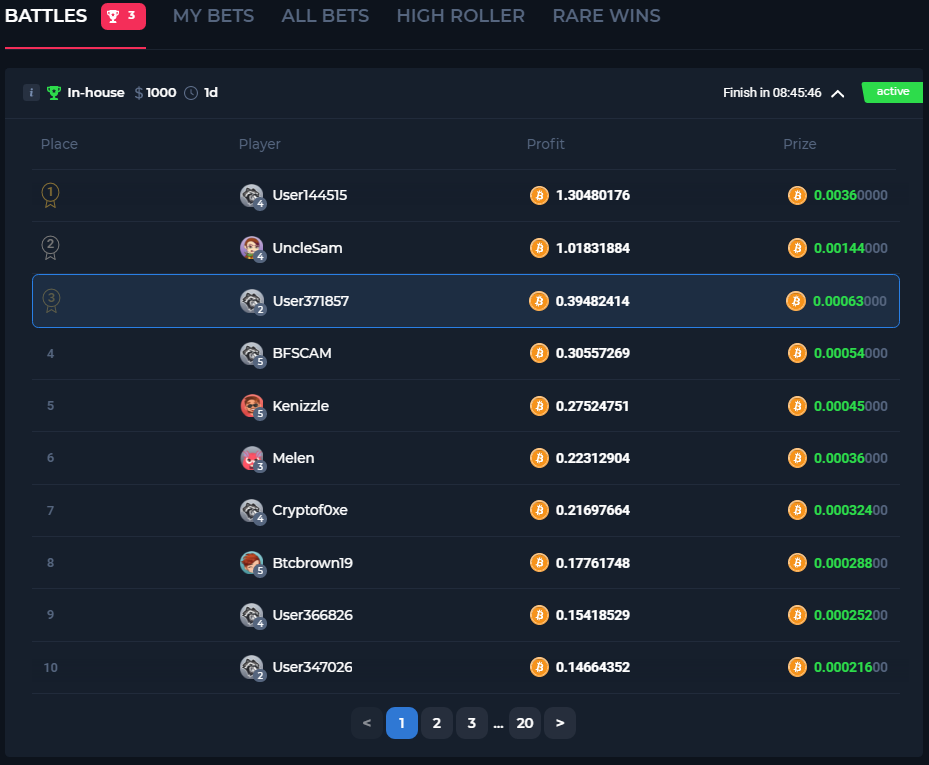The image size is (929, 765).
Task: Click the $1000 prize pool label
Action: pyautogui.click(x=155, y=93)
